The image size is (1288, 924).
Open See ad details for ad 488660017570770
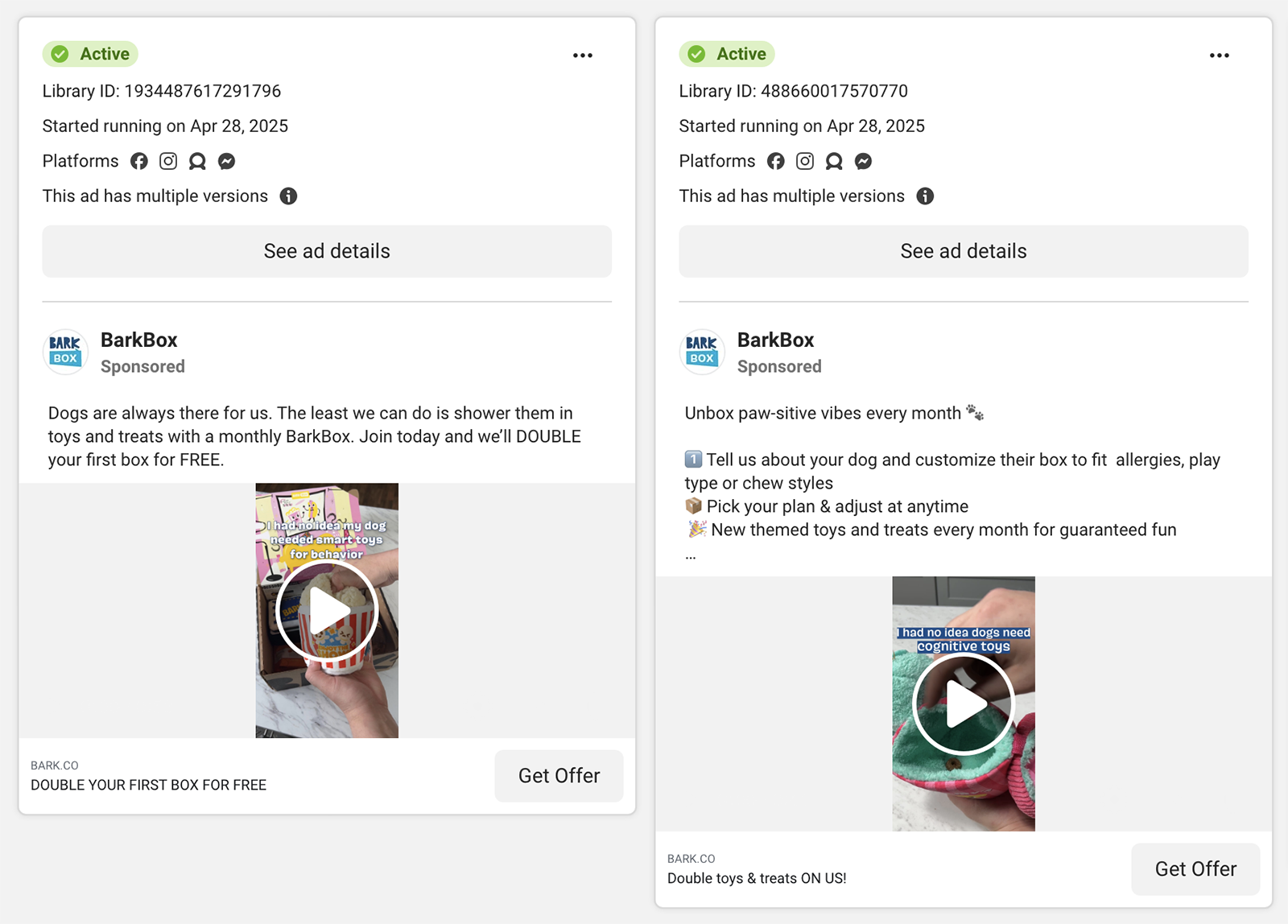click(964, 251)
